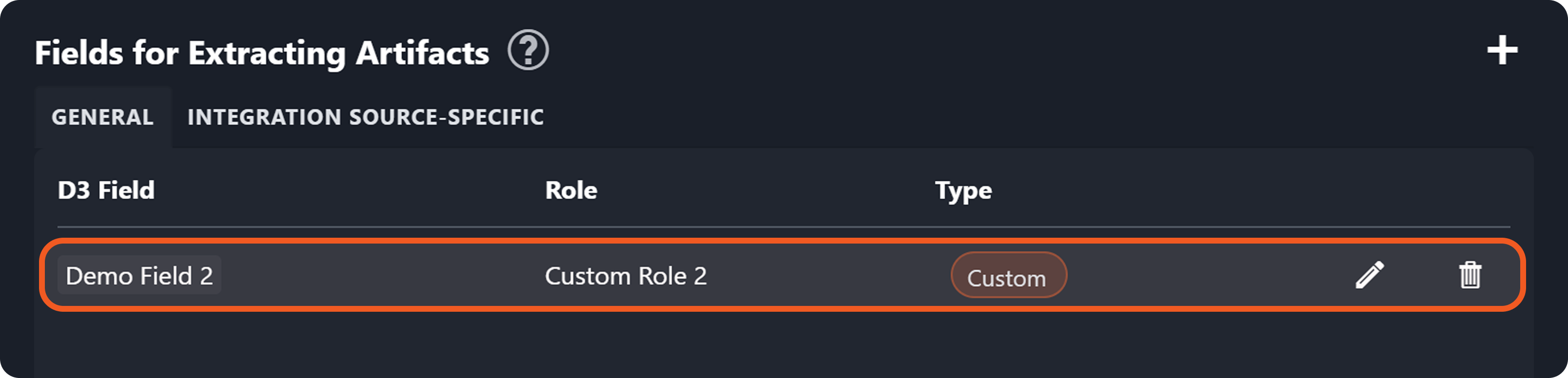This screenshot has width=1568, height=378.
Task: Click the divider line under the column headers
Action: [x=783, y=227]
